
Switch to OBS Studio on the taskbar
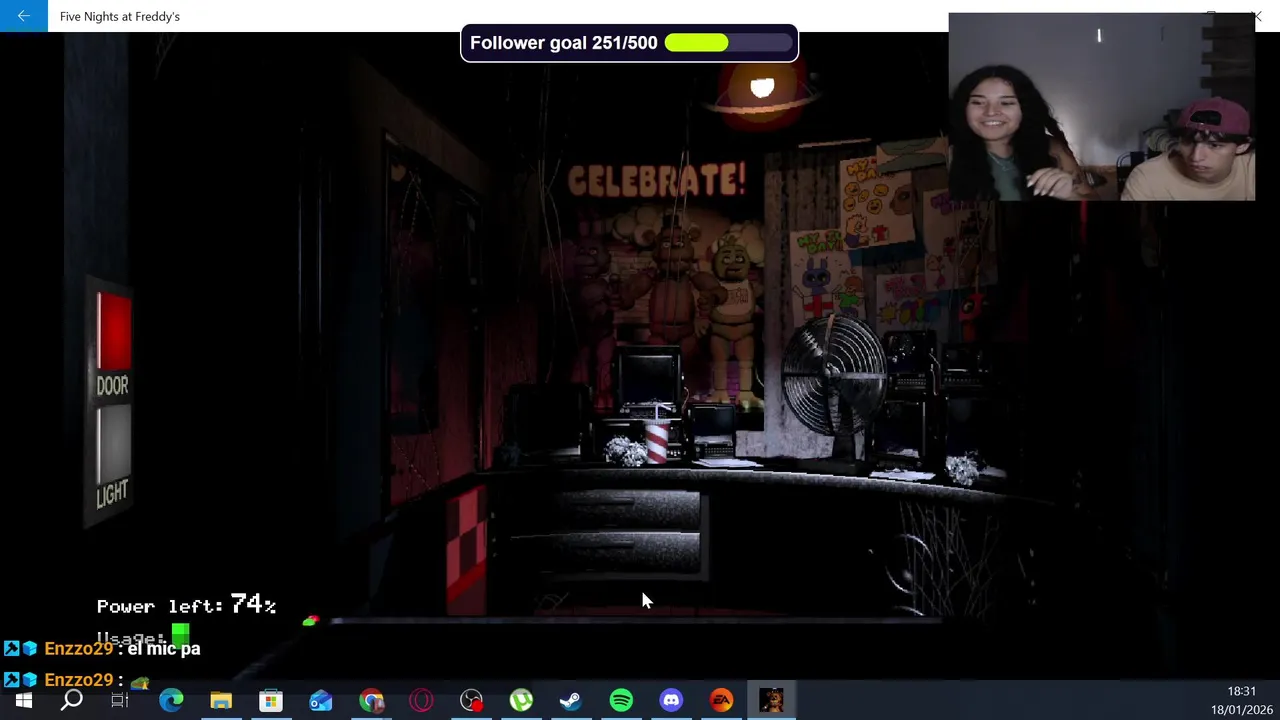pyautogui.click(x=471, y=701)
